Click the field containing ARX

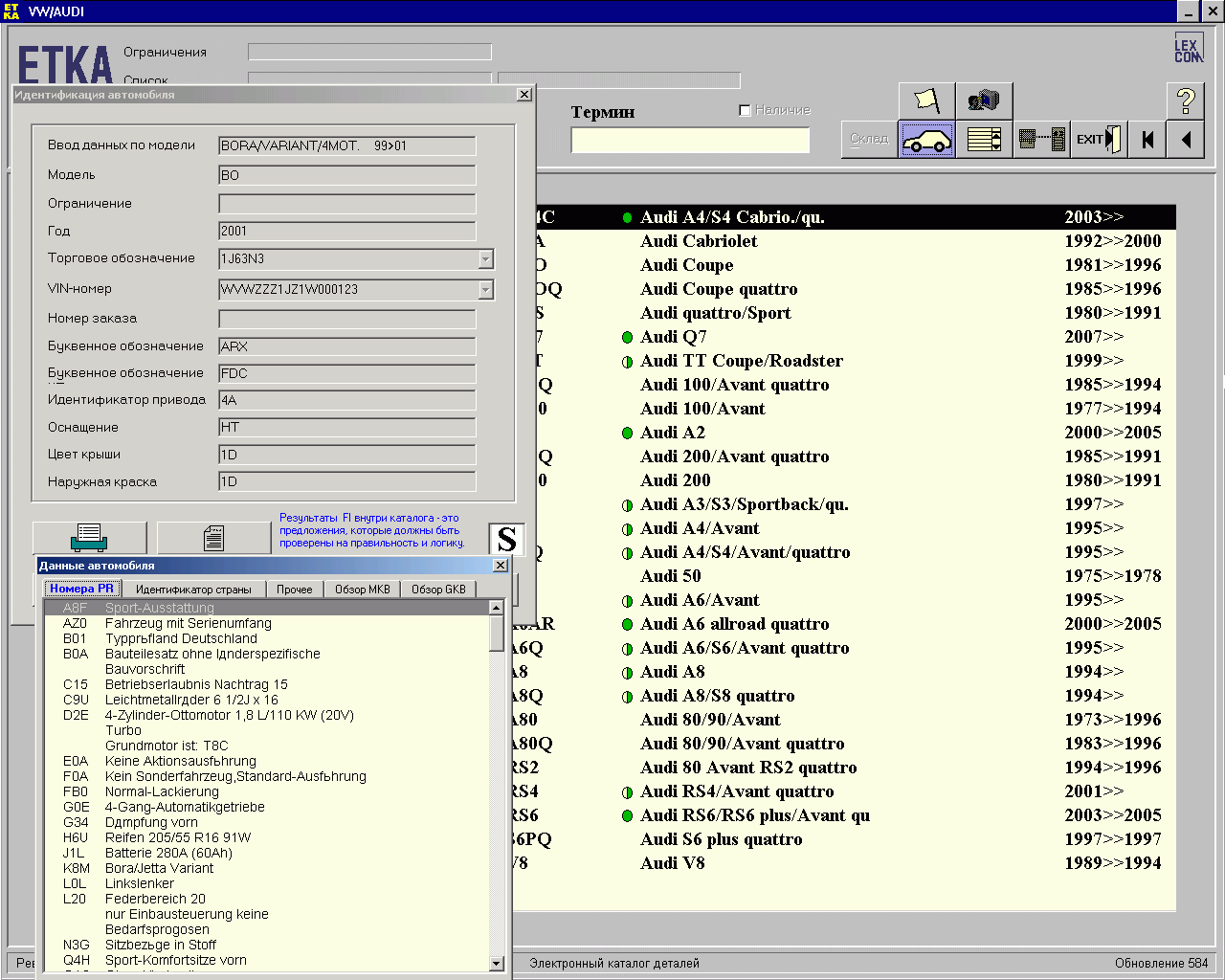pyautogui.click(x=347, y=346)
